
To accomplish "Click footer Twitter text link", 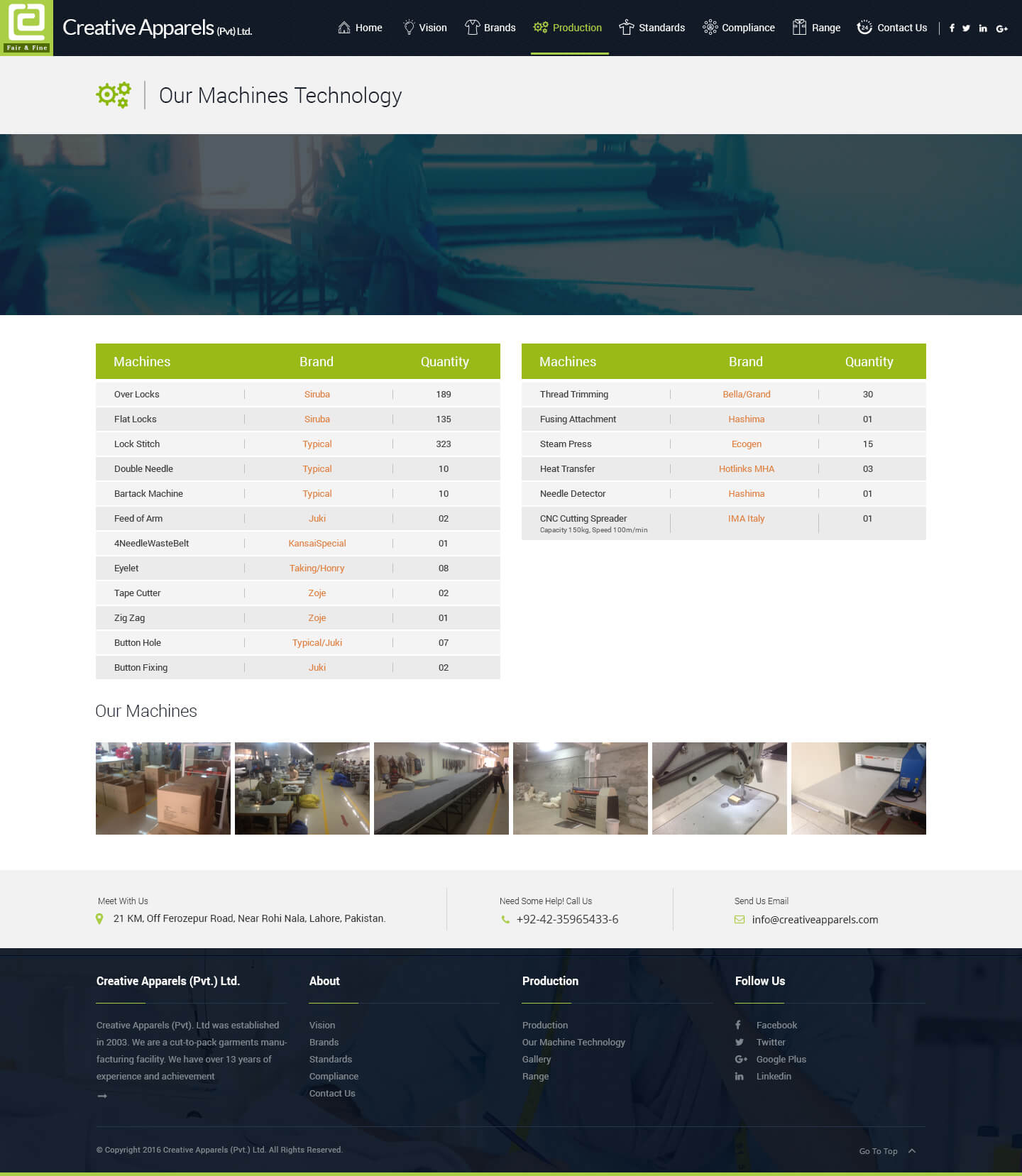I will tap(771, 1042).
